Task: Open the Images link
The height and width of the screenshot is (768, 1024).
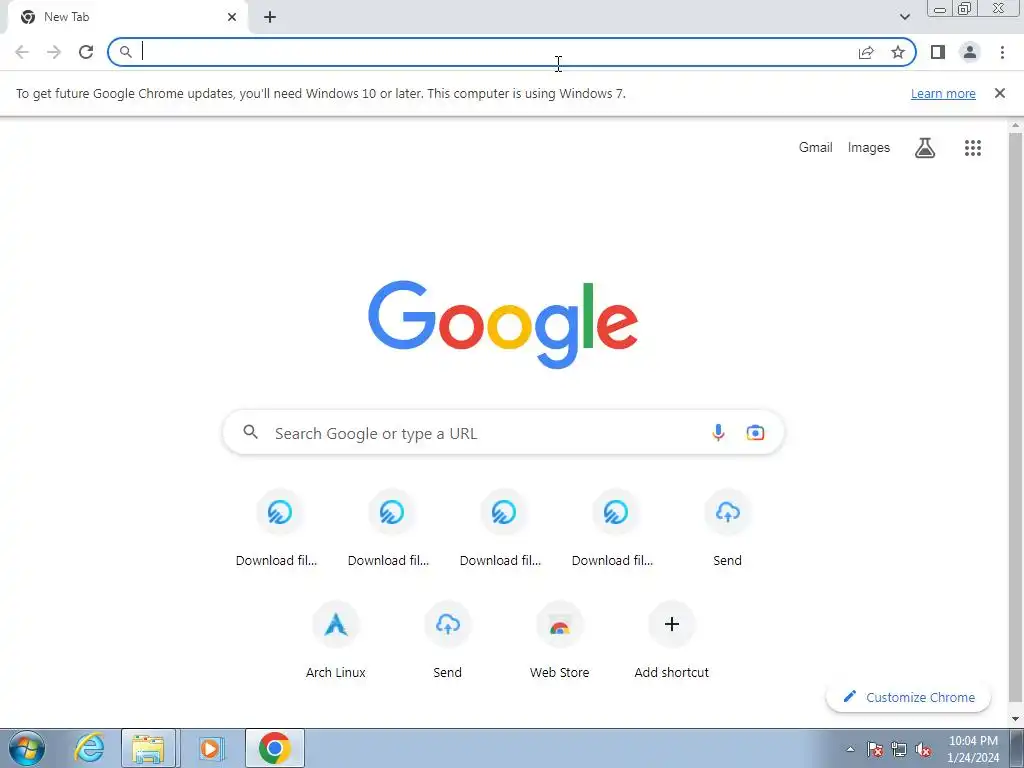Action: click(x=869, y=148)
